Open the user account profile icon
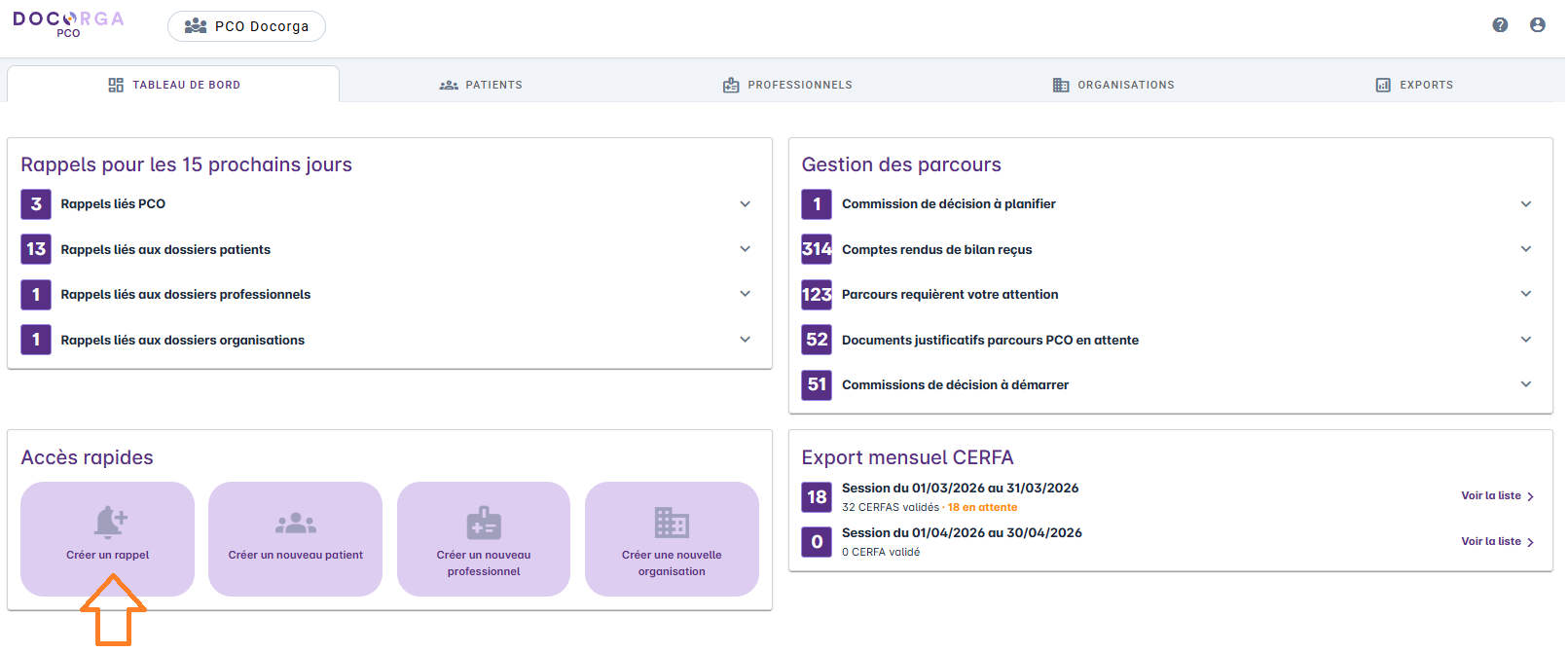This screenshot has width=1568, height=653. point(1537,25)
